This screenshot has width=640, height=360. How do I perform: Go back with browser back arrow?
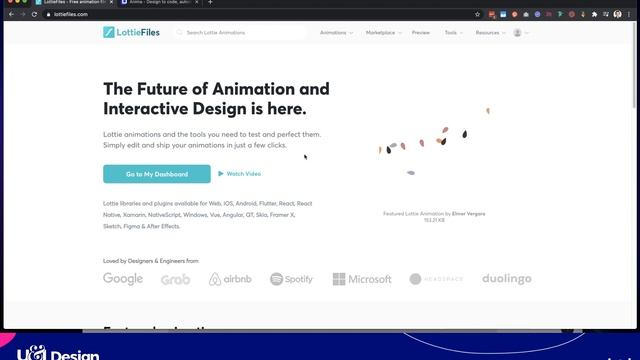(x=11, y=14)
